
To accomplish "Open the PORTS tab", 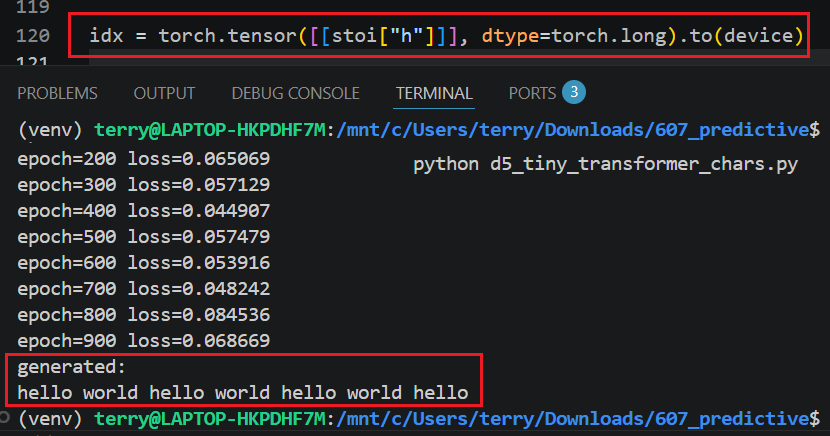I will [x=532, y=94].
